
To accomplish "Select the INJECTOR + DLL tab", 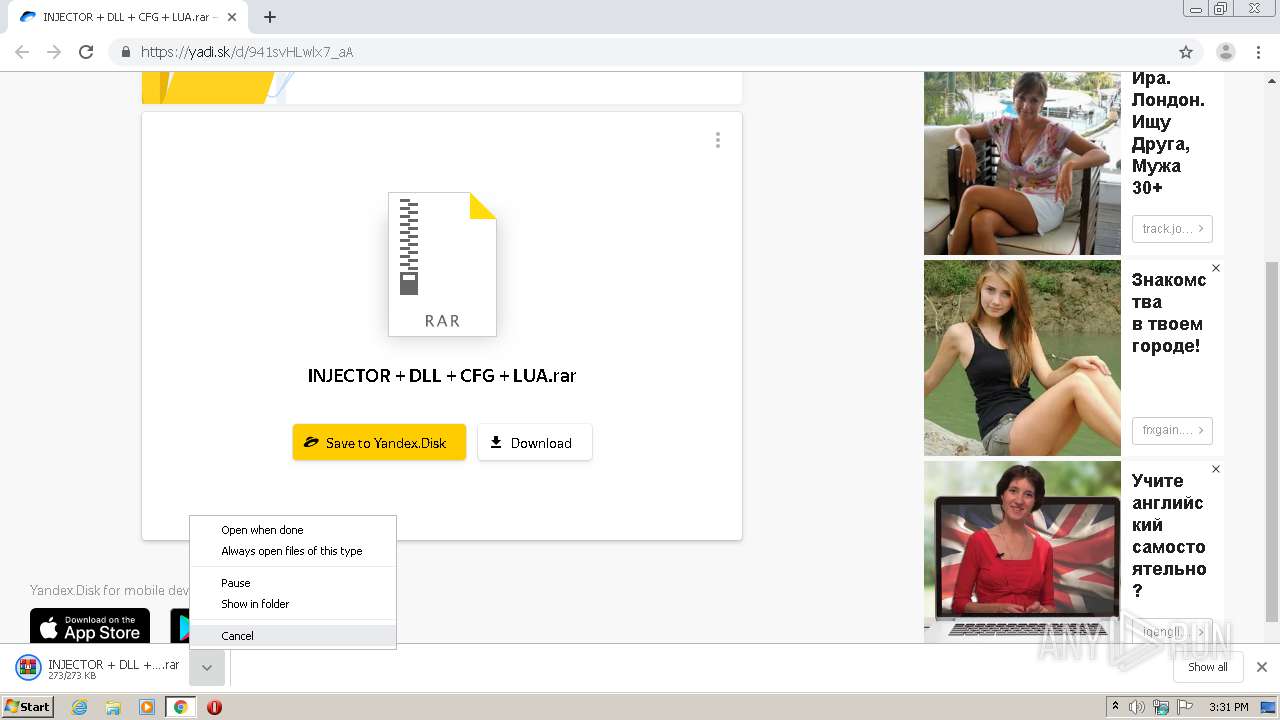I will pyautogui.click(x=126, y=17).
